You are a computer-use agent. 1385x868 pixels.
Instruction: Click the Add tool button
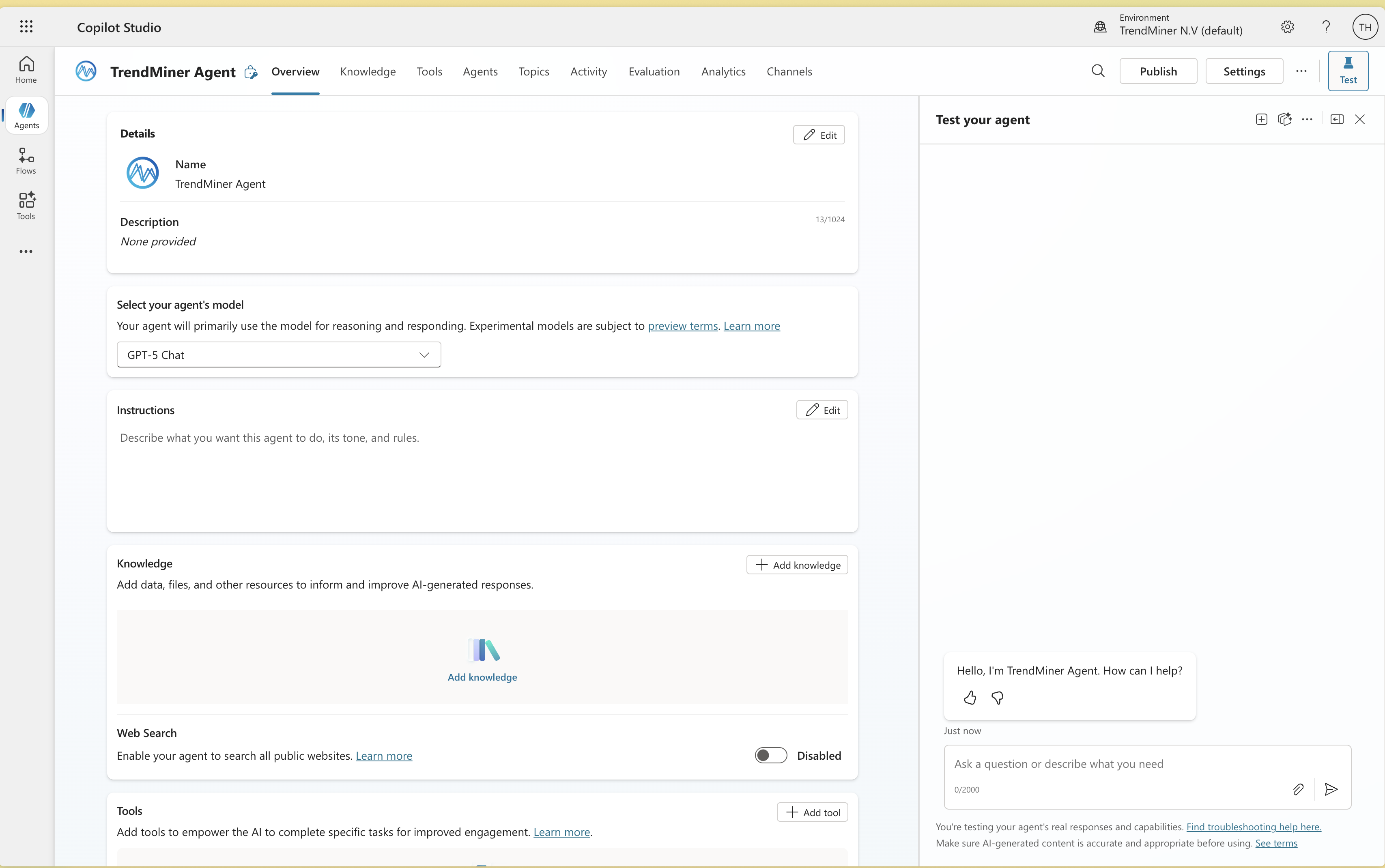tap(813, 812)
